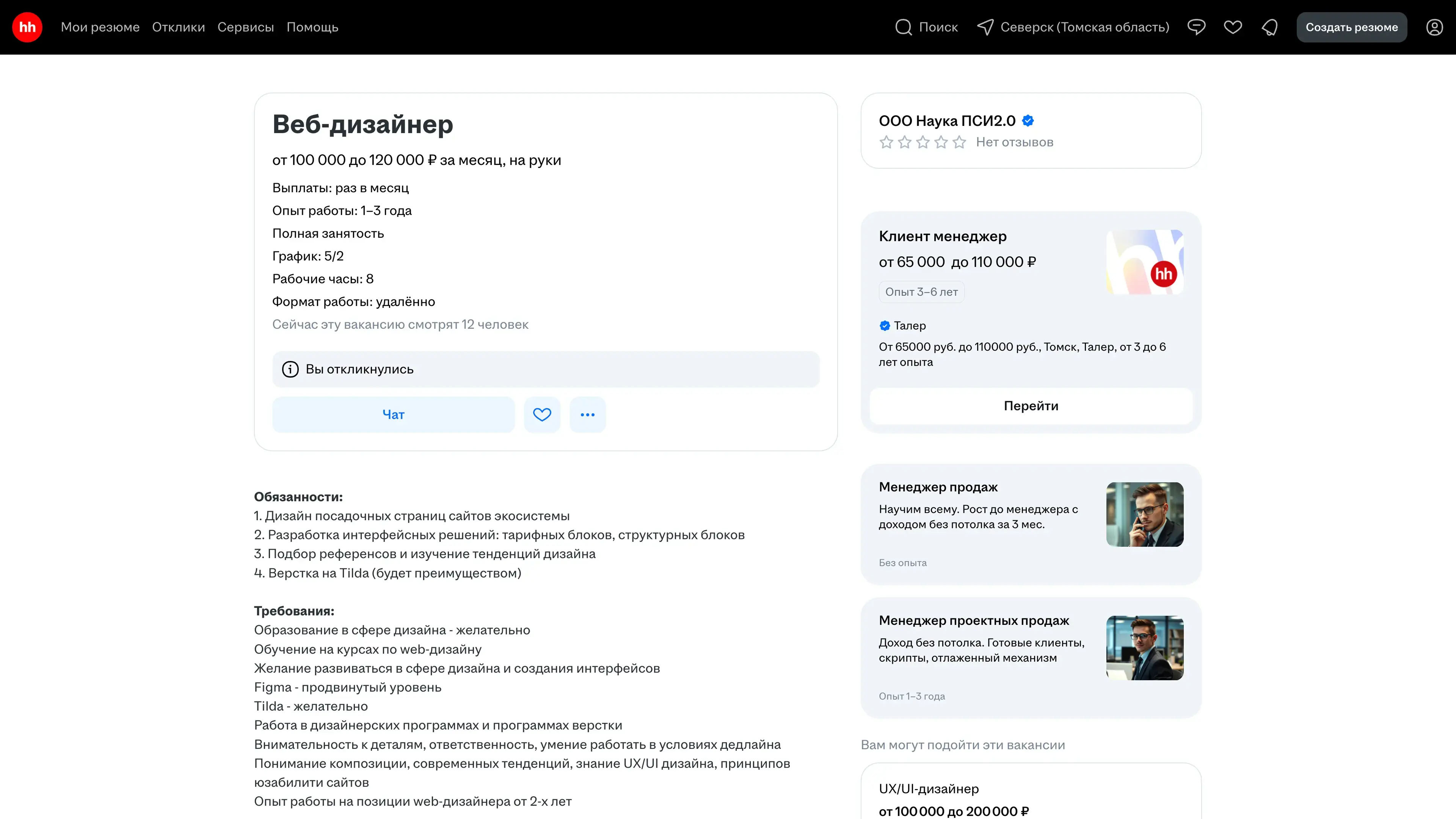Change region Северск (Томская область)
This screenshot has height=819, width=1456.
[1084, 27]
